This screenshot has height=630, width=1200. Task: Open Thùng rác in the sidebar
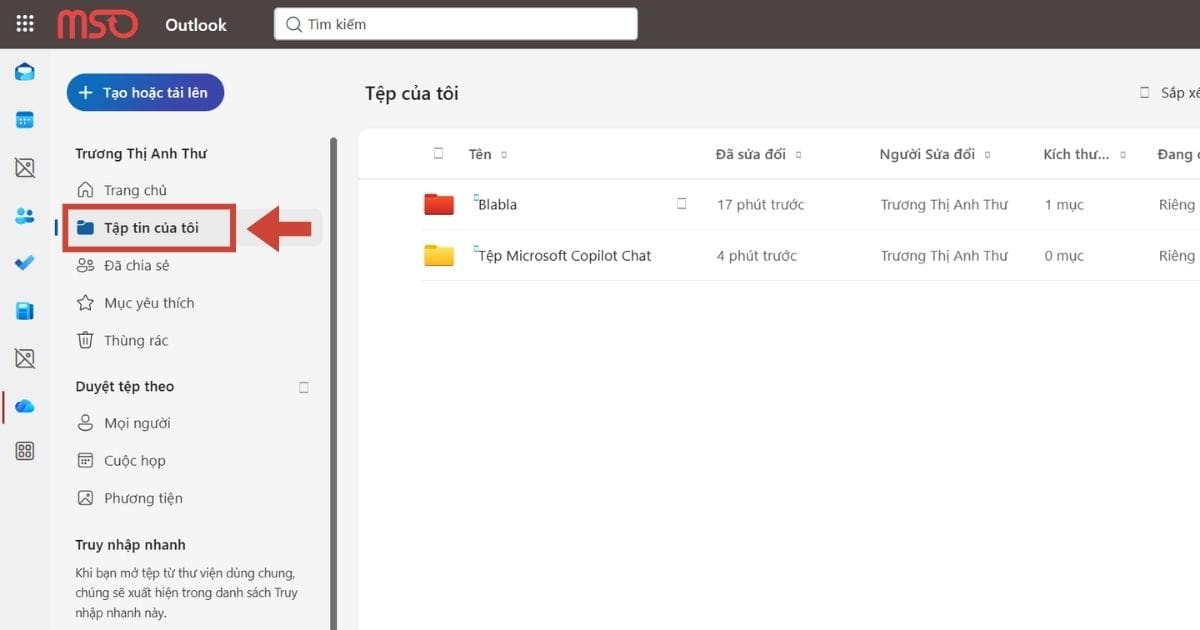(136, 340)
